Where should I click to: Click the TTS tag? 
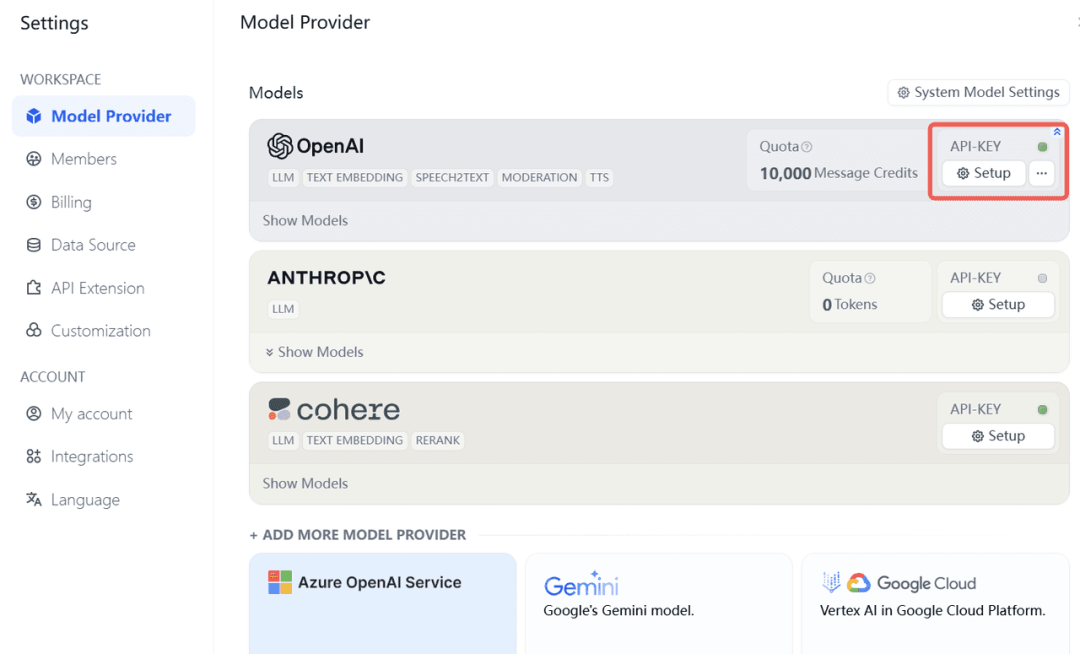pos(599,178)
